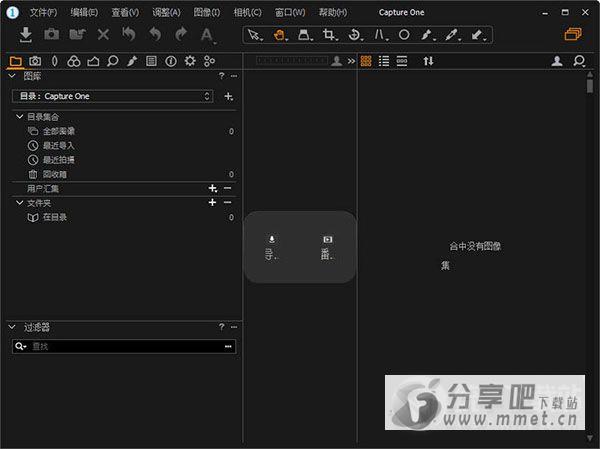Toggle the multi-view orange stacked windows icon
The image size is (600, 449).
[x=573, y=34]
